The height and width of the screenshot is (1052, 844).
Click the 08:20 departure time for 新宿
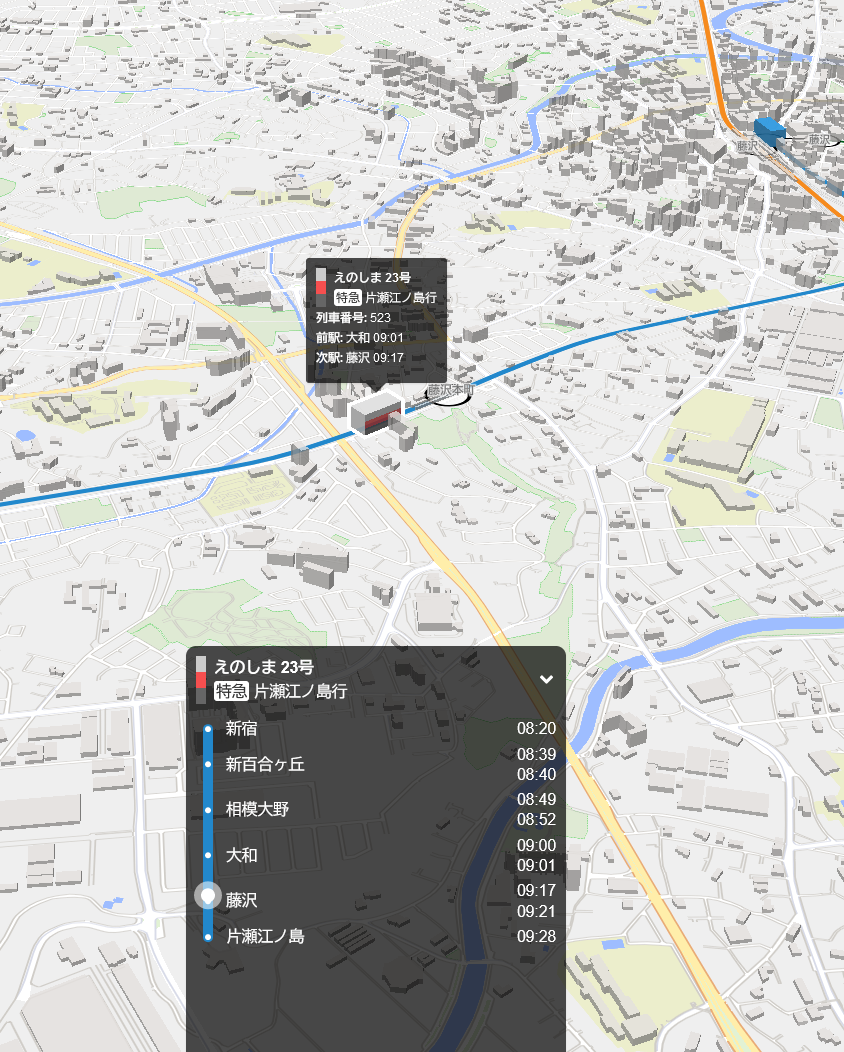536,729
